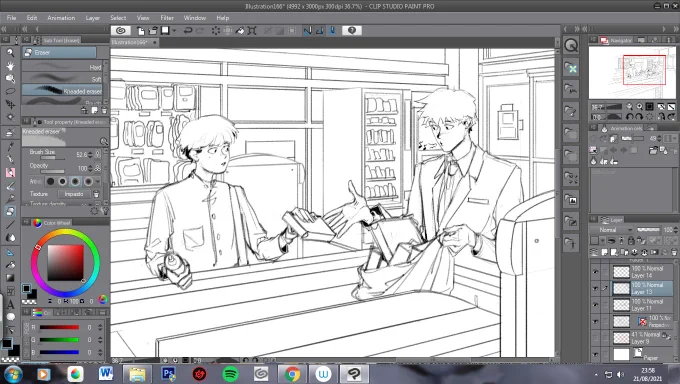Select the Pen tool
The image size is (680, 384).
(x=10, y=146)
